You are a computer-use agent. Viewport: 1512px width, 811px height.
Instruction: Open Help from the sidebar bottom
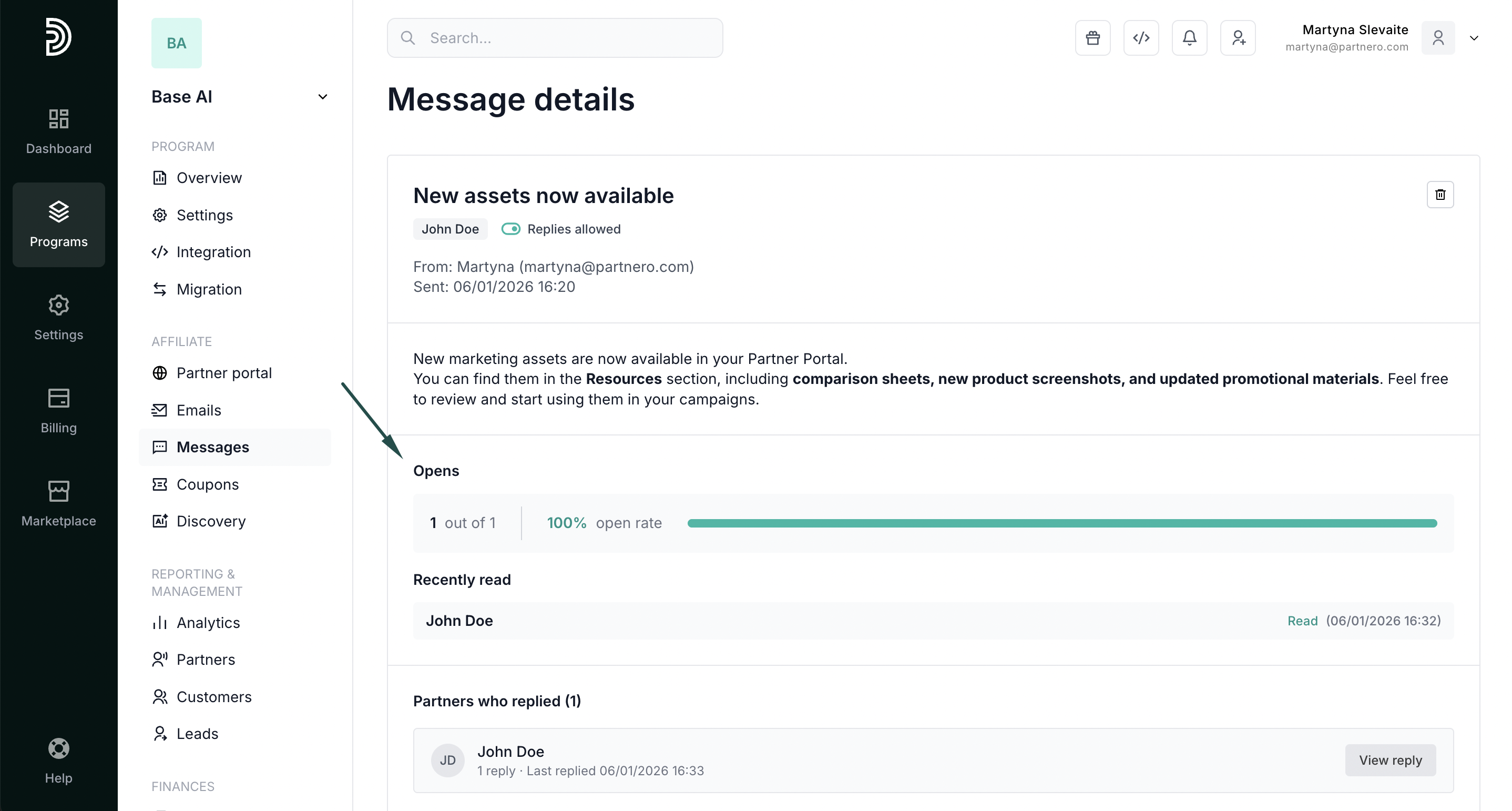59,761
